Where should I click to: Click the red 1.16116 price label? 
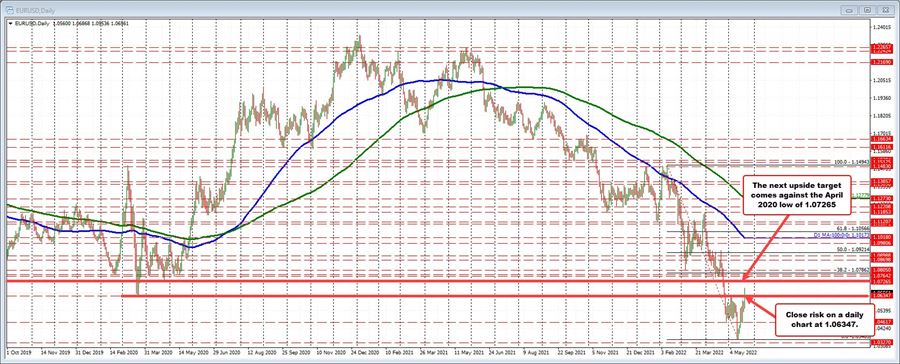(x=883, y=148)
